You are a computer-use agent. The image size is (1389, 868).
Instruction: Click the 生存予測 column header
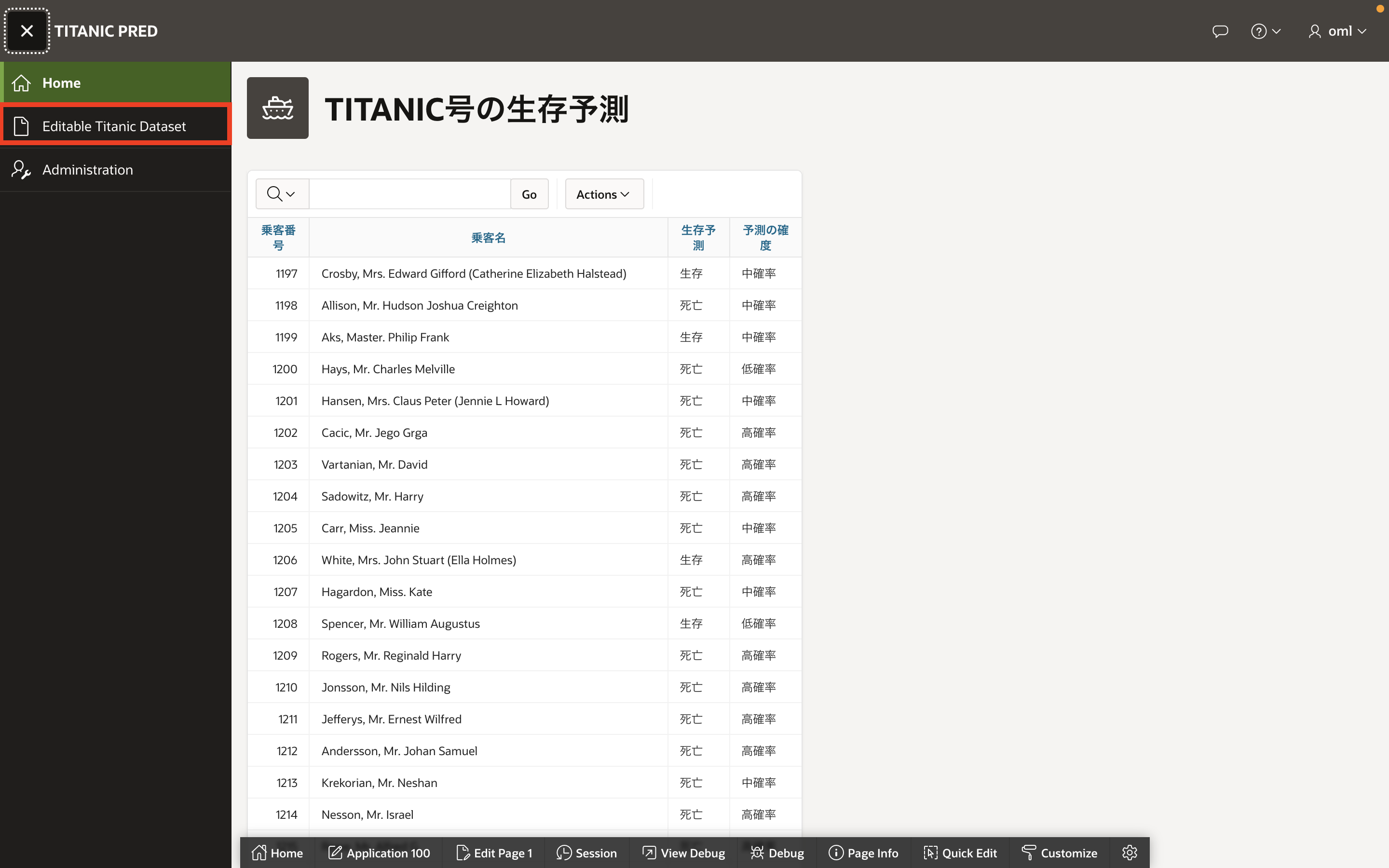698,238
